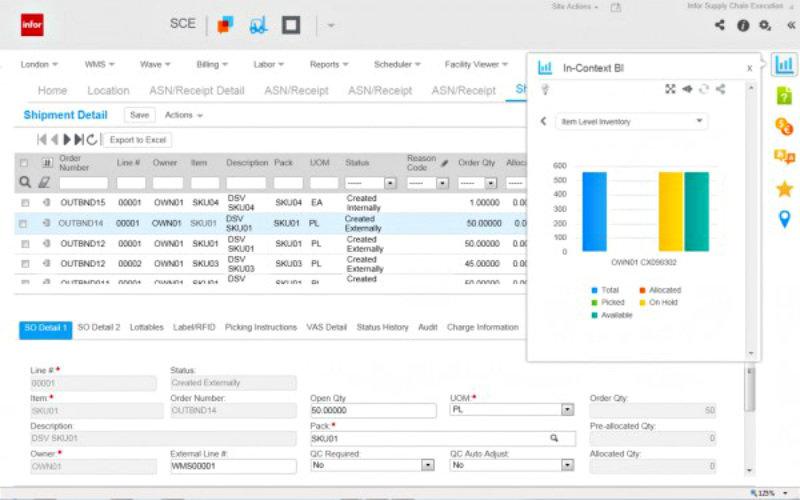Click the forklift icon in top bar

(258, 25)
